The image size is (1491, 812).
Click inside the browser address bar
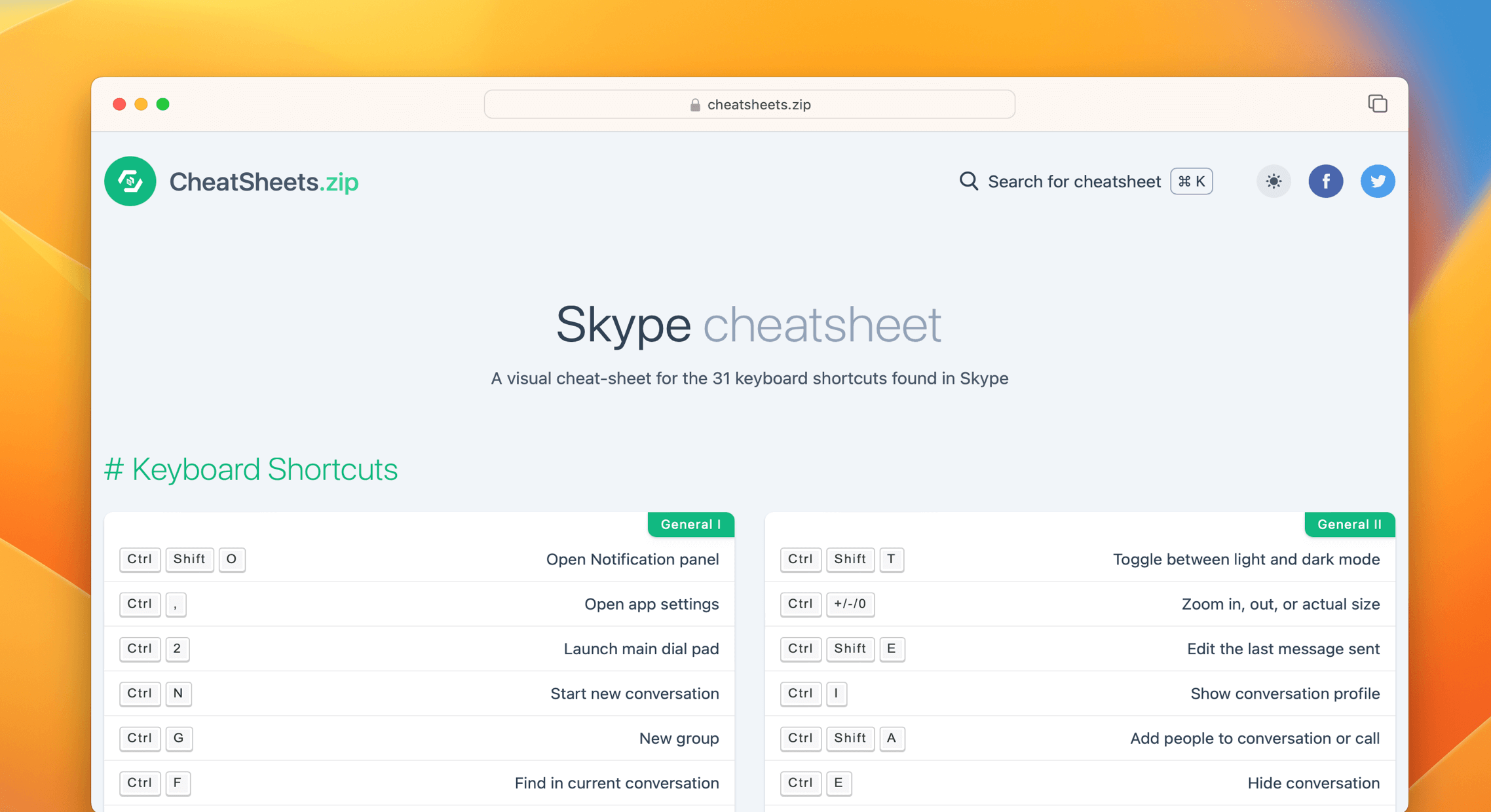[749, 104]
